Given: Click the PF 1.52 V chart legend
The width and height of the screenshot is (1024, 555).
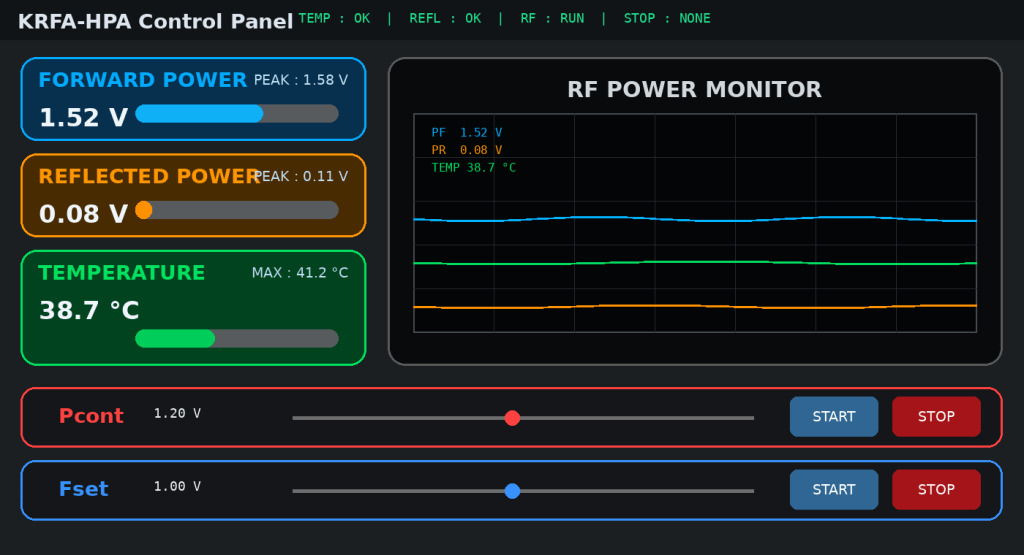Looking at the screenshot, I should (x=467, y=133).
